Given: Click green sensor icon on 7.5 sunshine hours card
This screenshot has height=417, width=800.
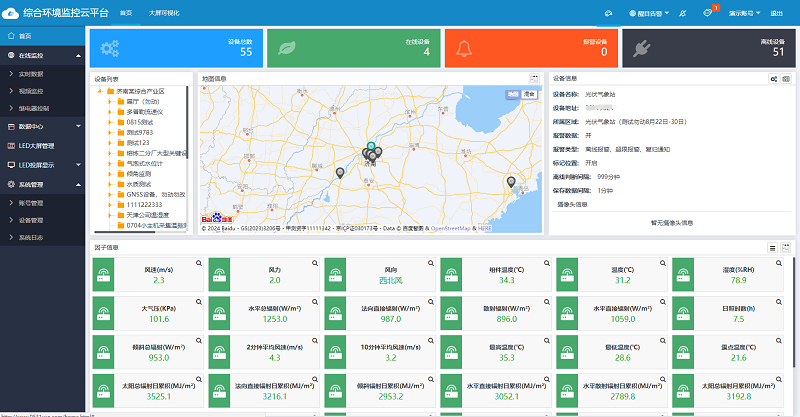Looking at the screenshot, I should 683,313.
